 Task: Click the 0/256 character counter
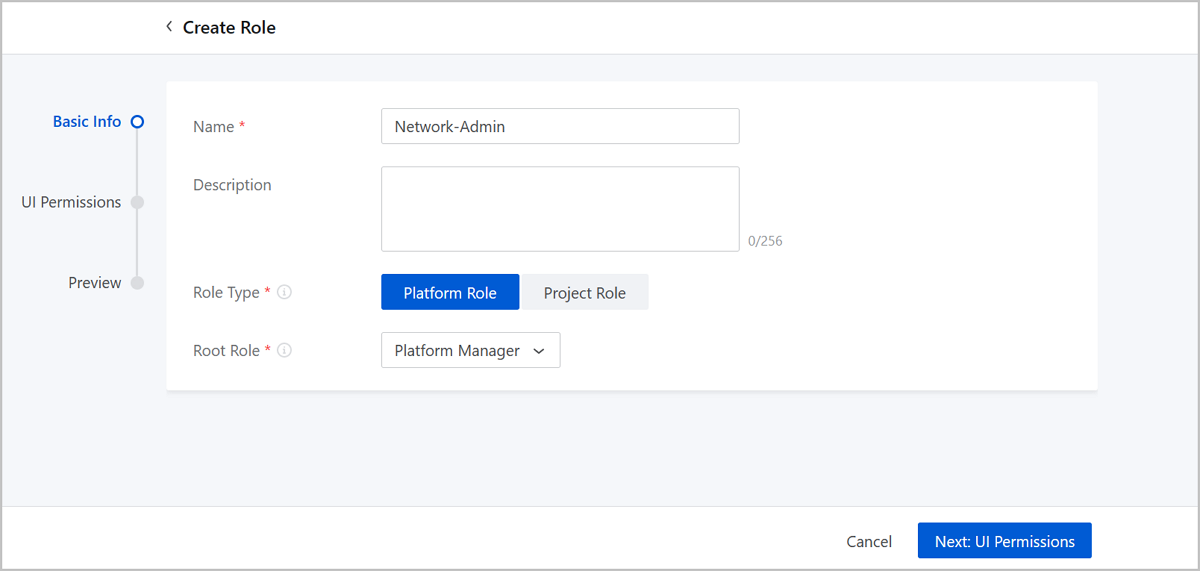[765, 241]
